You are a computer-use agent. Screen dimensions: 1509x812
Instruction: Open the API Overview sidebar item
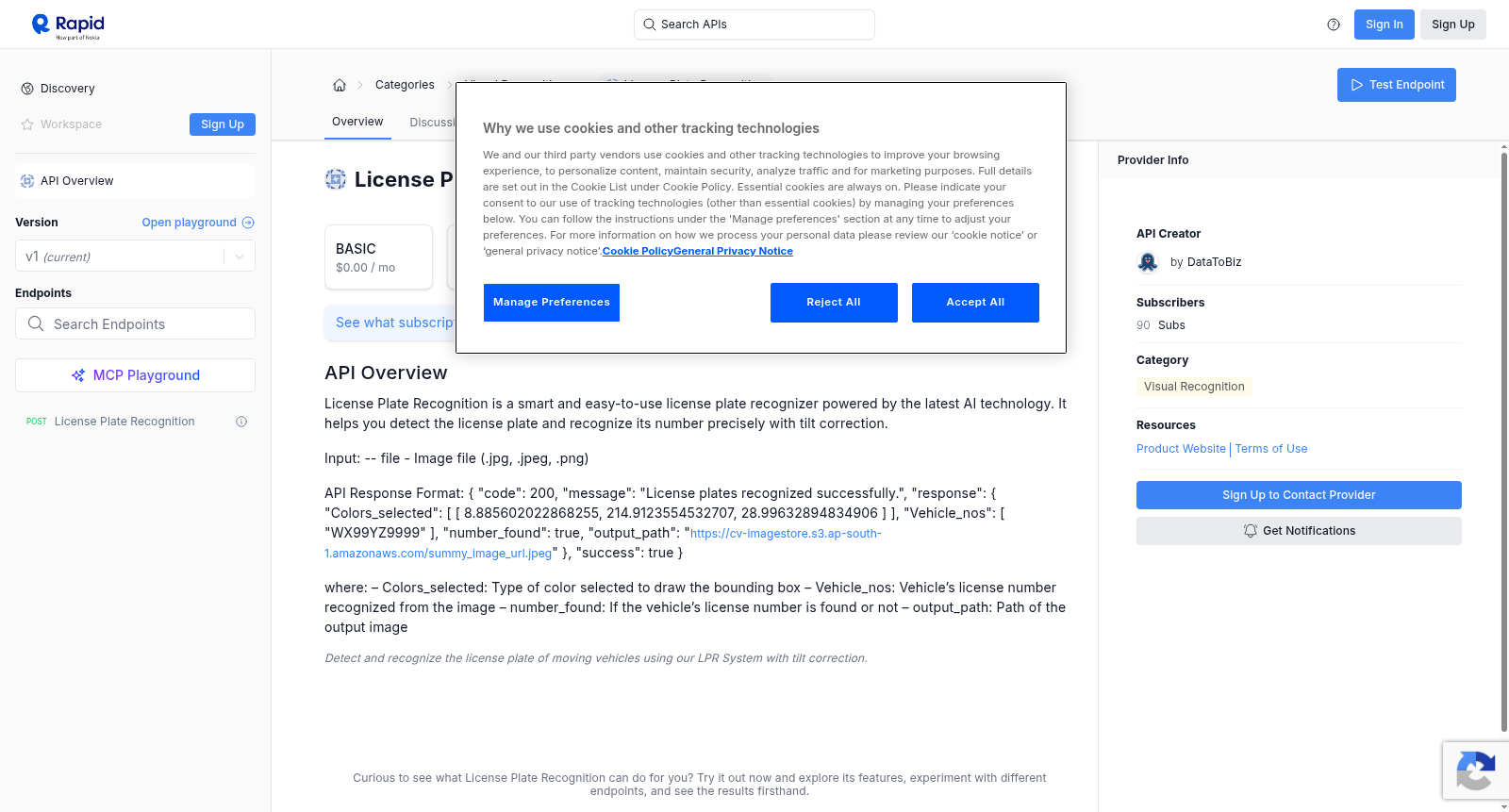[x=135, y=181]
